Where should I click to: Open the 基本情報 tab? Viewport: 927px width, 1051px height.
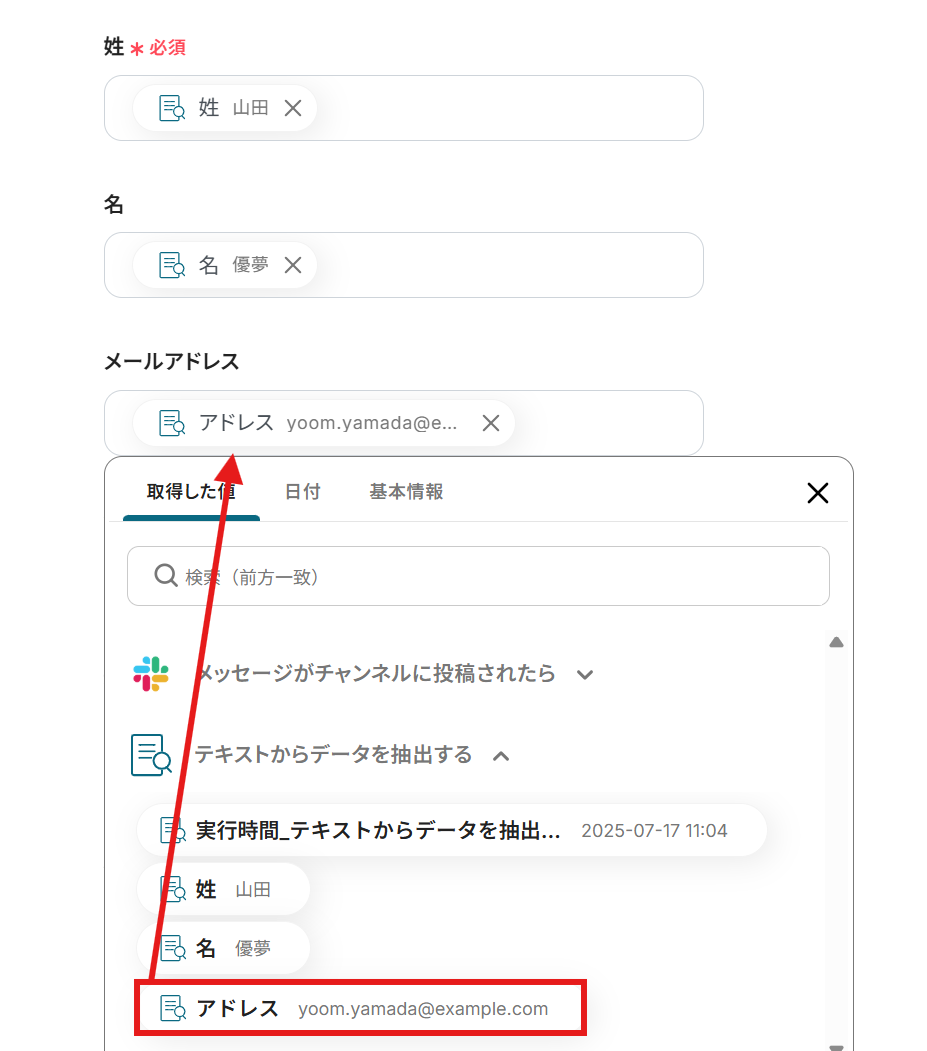tap(406, 492)
